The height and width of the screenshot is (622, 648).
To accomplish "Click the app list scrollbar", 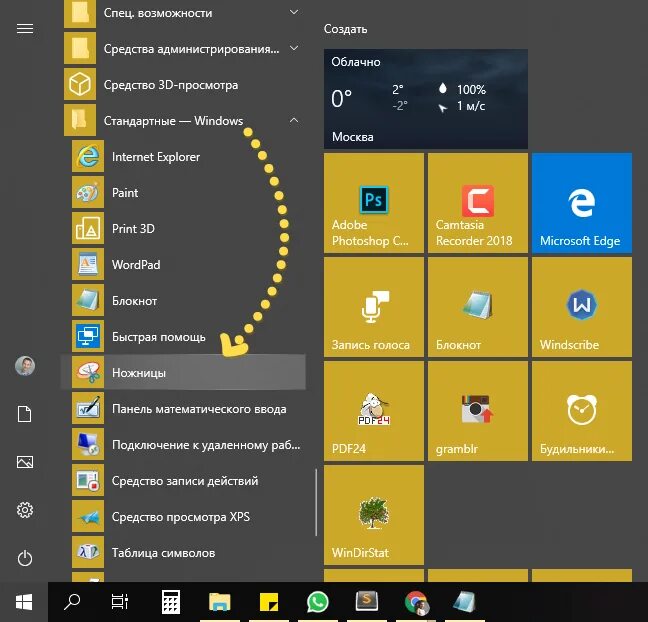I will 316,502.
